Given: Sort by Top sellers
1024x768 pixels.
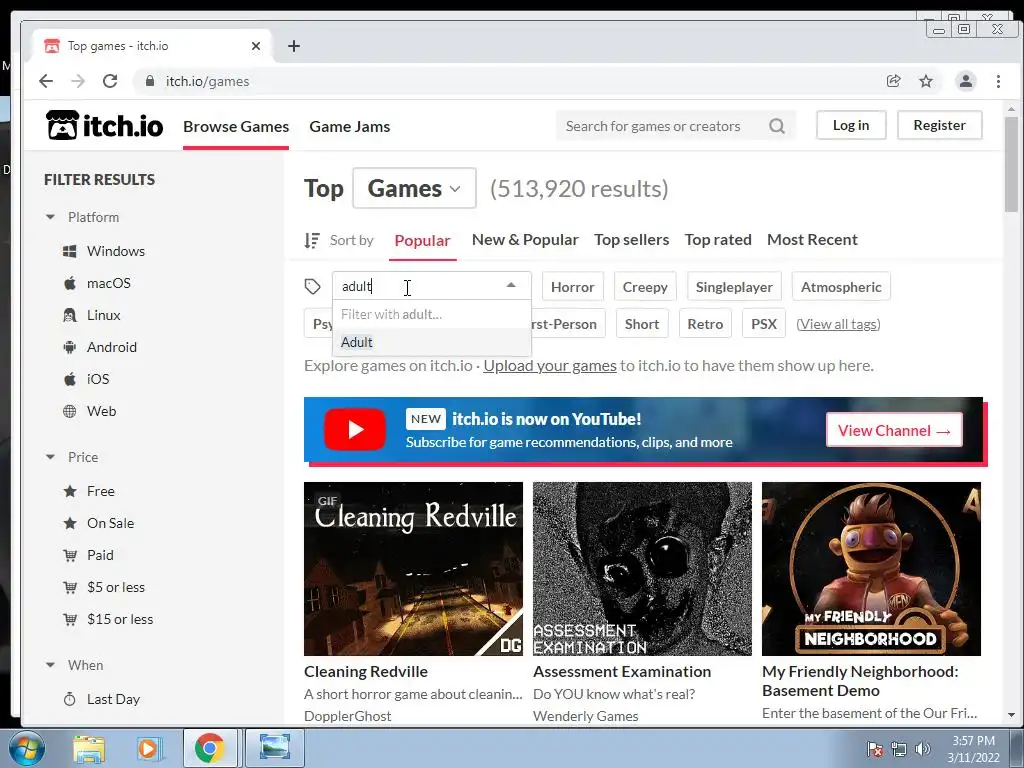Looking at the screenshot, I should [632, 240].
